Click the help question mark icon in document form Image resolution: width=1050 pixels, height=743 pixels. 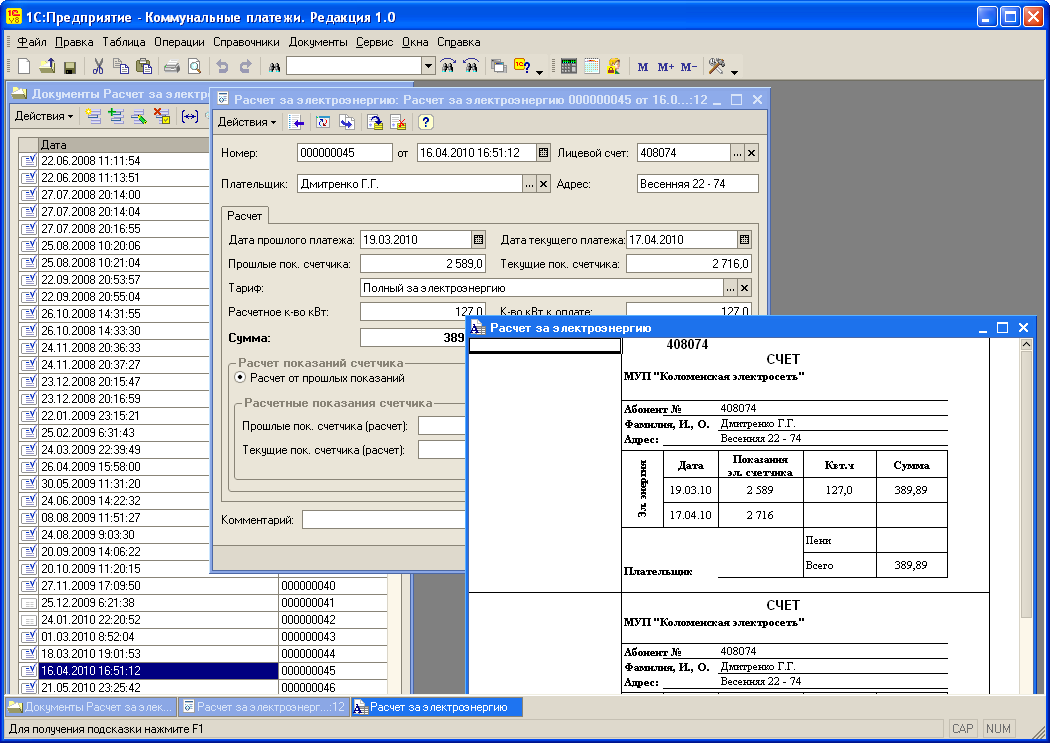(x=426, y=122)
